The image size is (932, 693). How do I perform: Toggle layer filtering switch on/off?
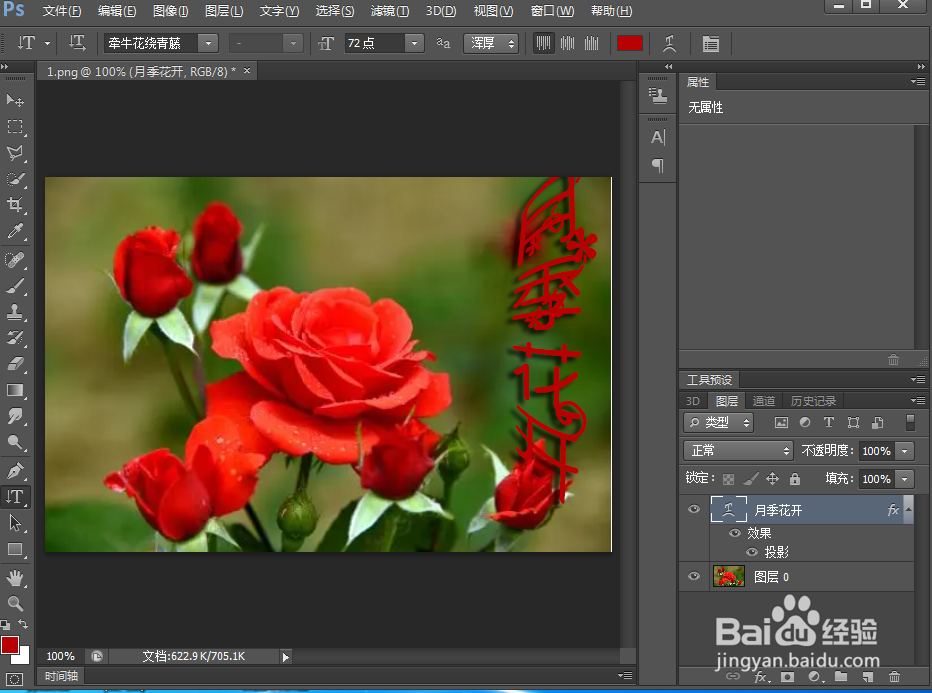tap(910, 422)
